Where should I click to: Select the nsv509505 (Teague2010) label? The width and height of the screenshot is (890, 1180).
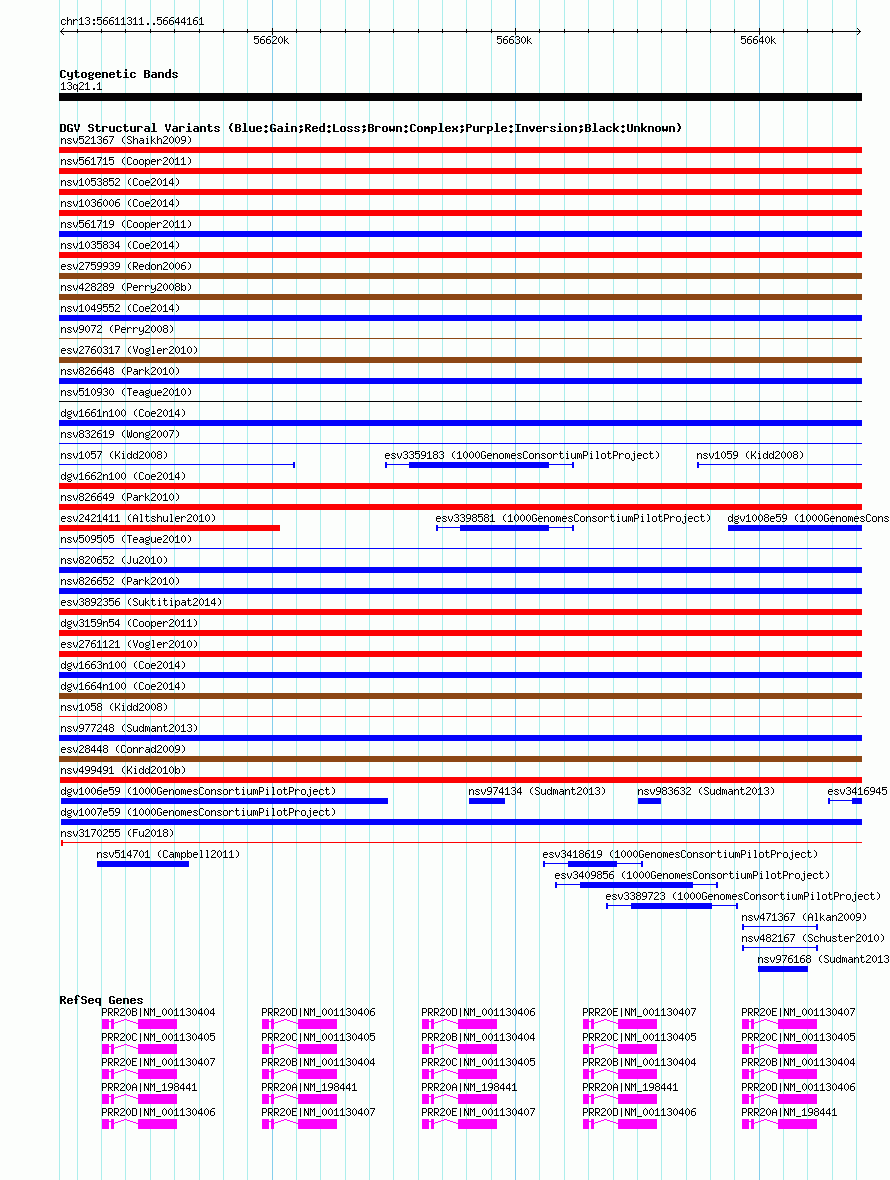pyautogui.click(x=126, y=540)
